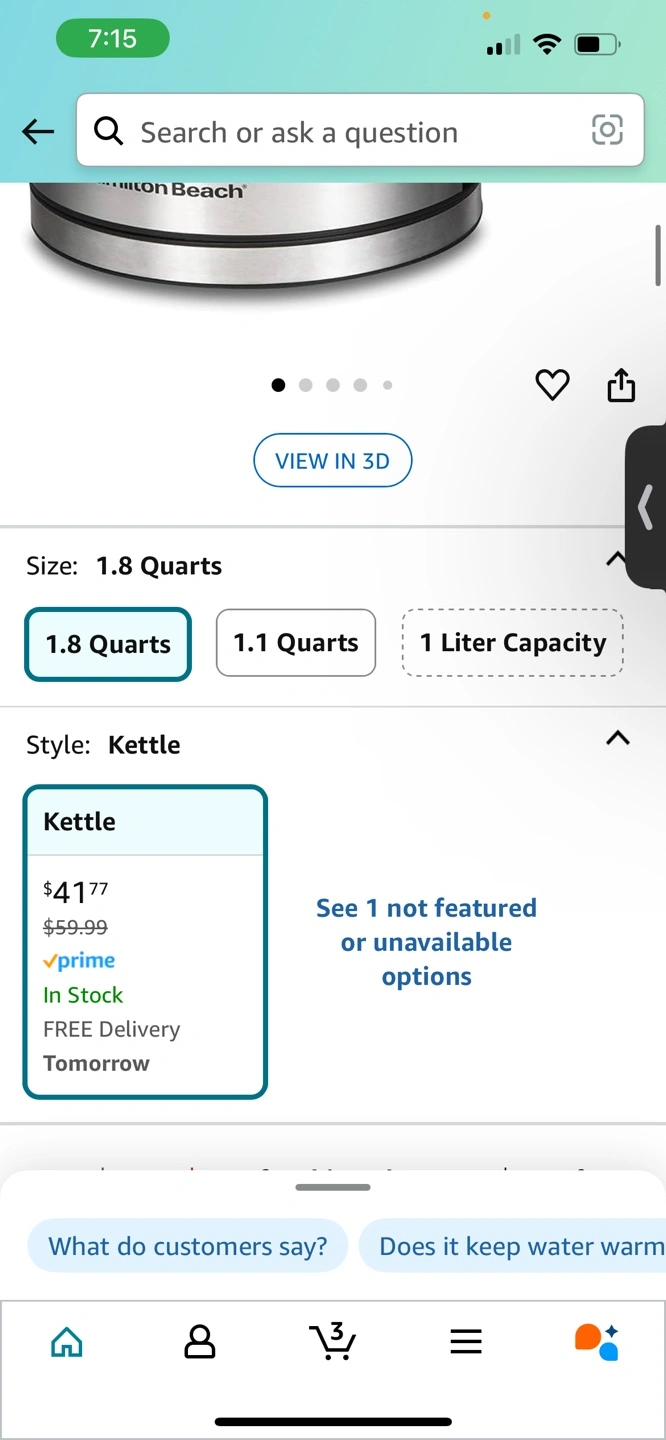
Task: Open the shopping cart
Action: click(332, 1341)
